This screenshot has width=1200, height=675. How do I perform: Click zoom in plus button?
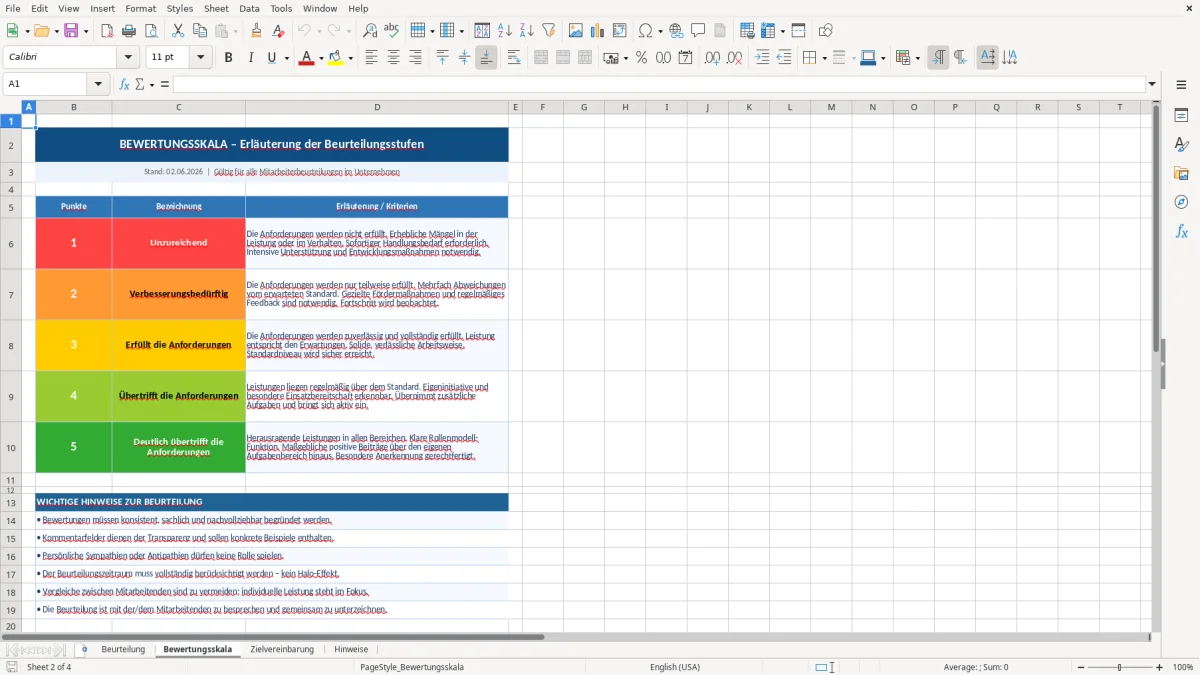point(1160,667)
